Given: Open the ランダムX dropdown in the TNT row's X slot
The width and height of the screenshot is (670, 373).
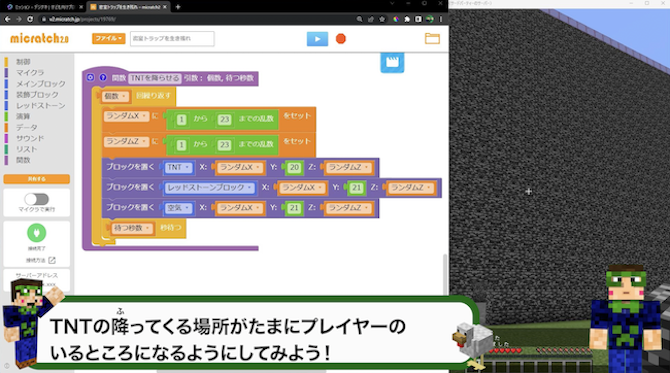Looking at the screenshot, I should coord(240,167).
